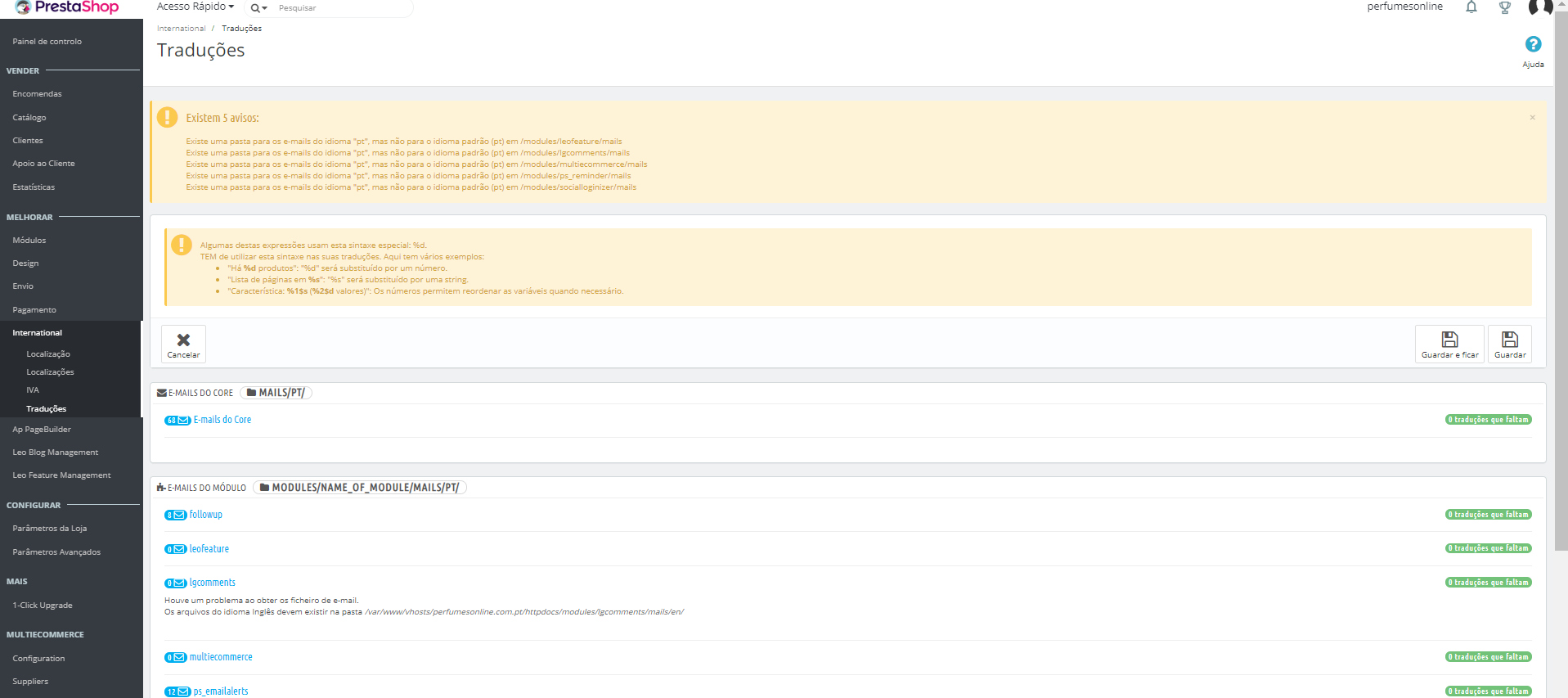Open the Clientes menu

click(x=28, y=141)
